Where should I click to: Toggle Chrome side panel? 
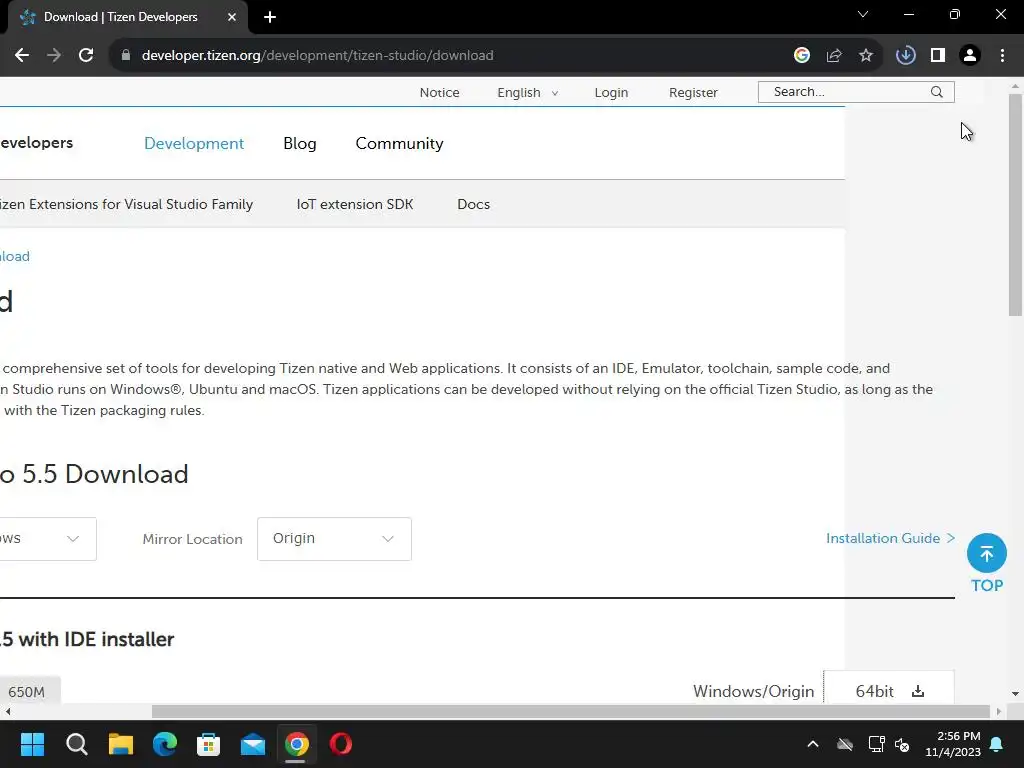click(938, 56)
